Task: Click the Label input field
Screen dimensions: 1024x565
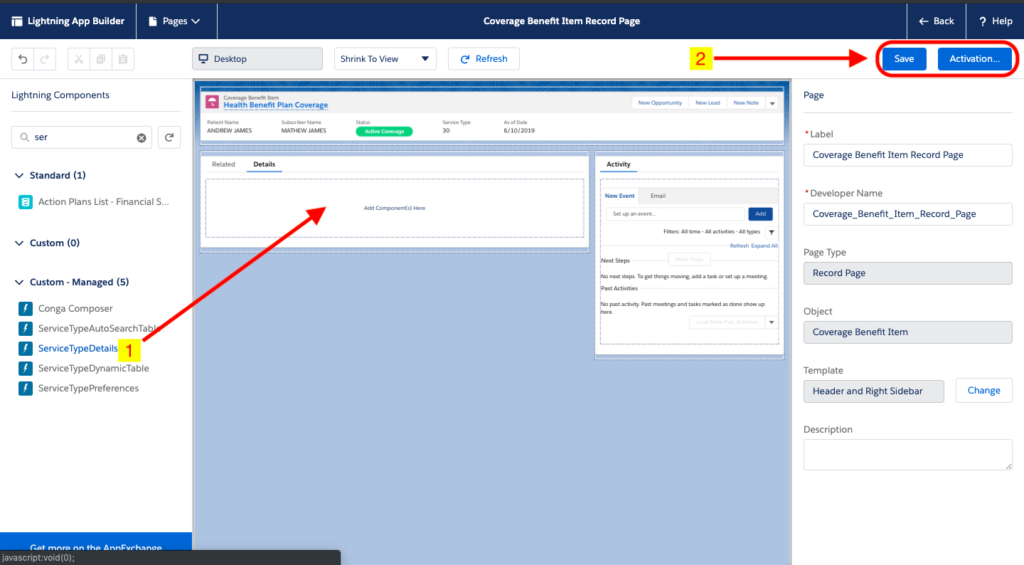Action: [x=908, y=155]
